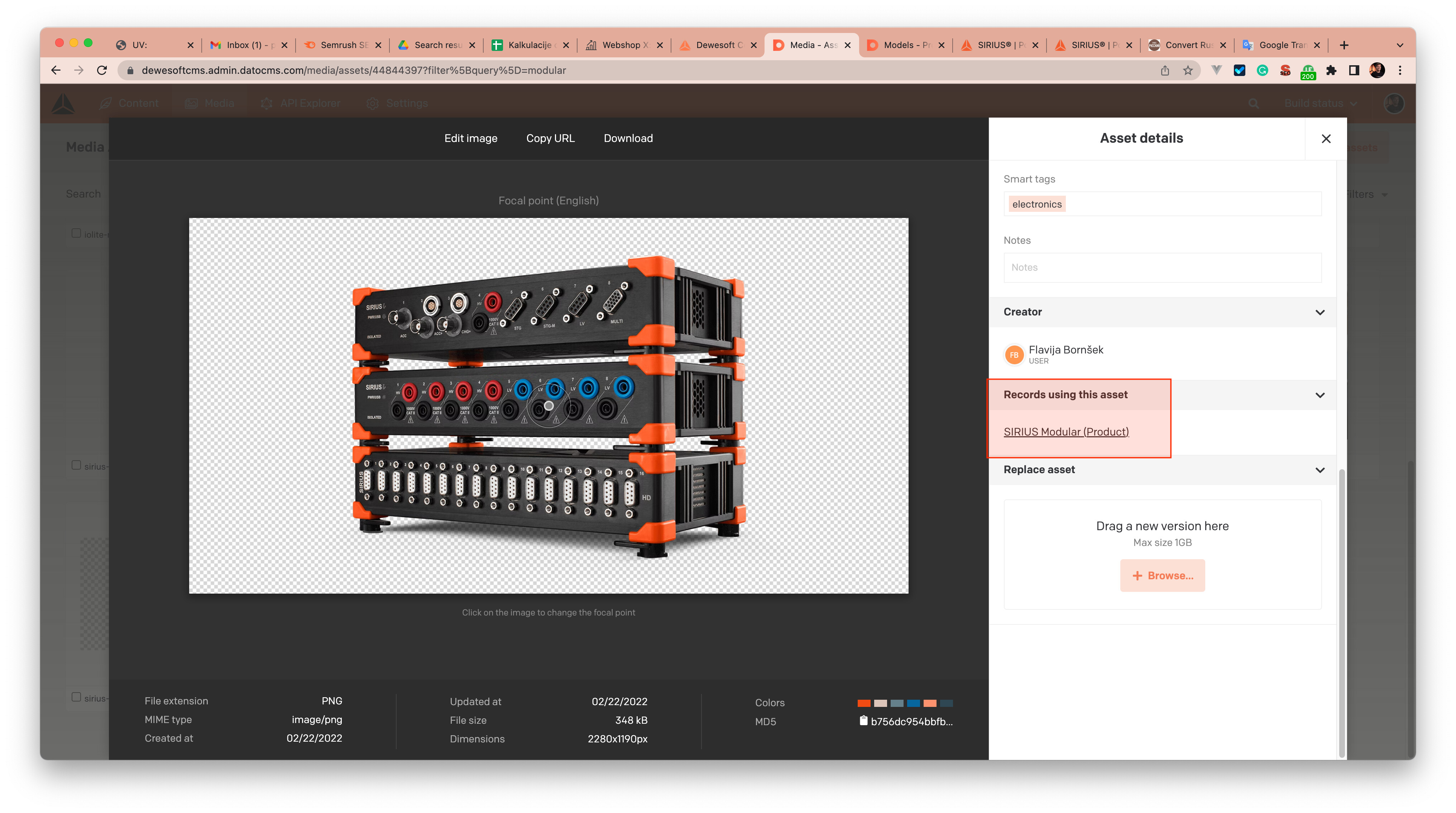Image resolution: width=1456 pixels, height=813 pixels.
Task: Click the user avatar in DatoCMS header
Action: pos(1394,104)
